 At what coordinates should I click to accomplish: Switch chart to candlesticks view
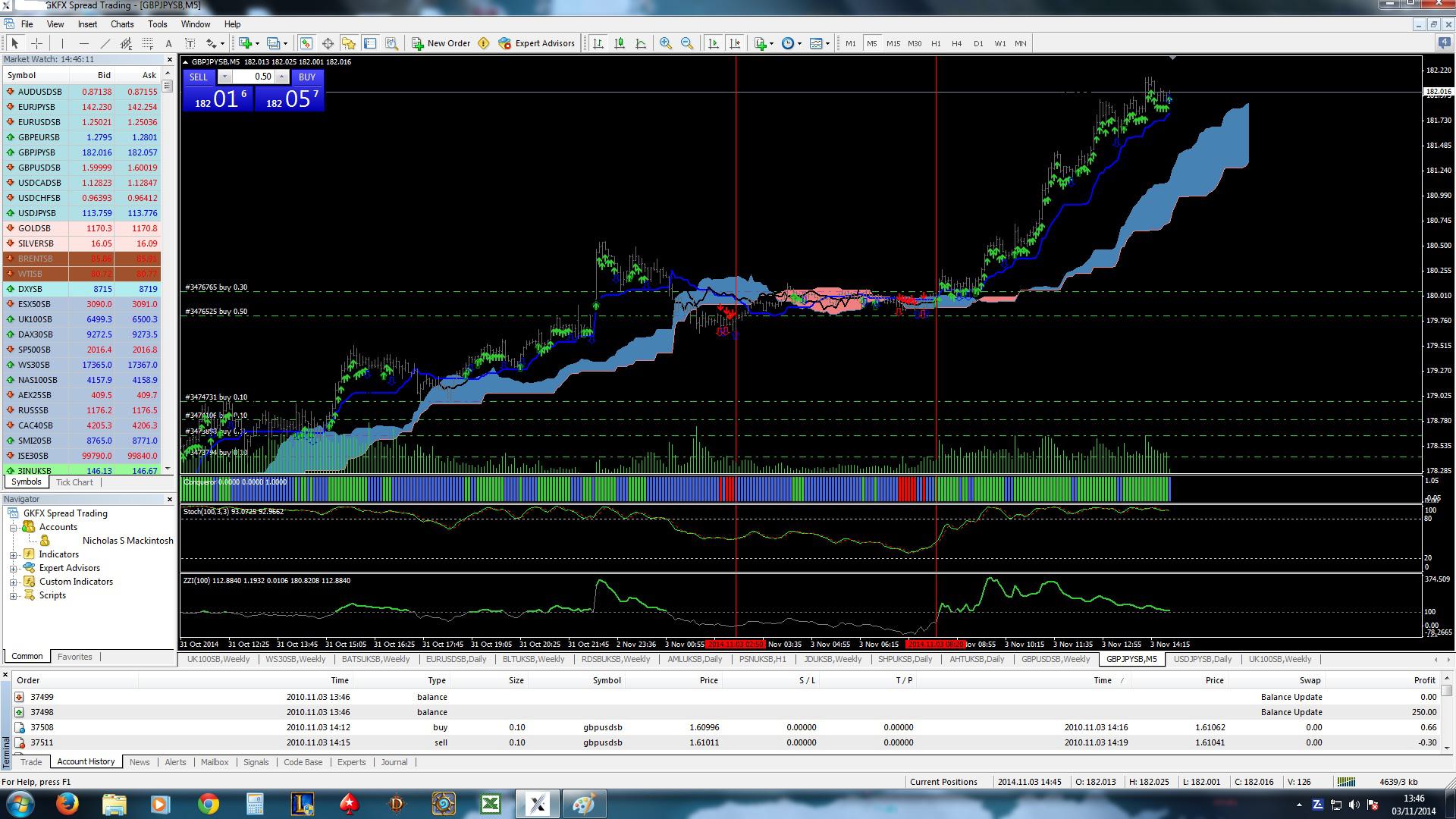(x=620, y=43)
